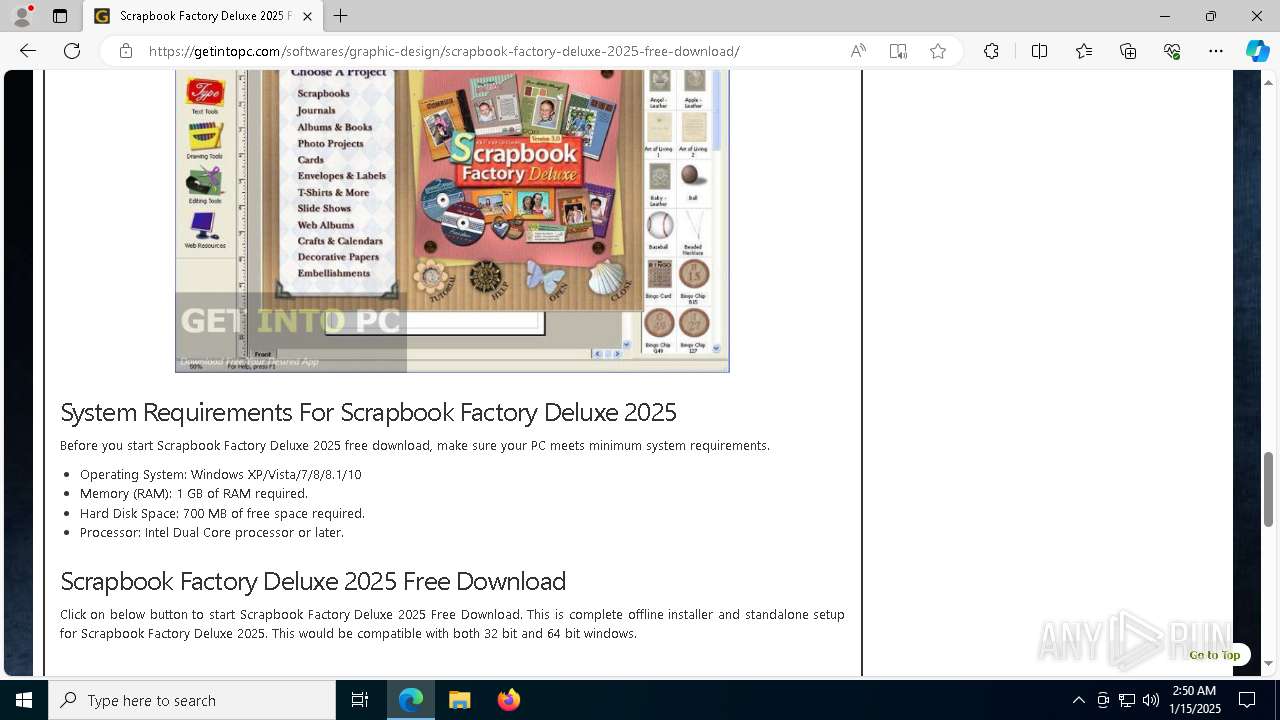Click the Processor requirement line
The width and height of the screenshot is (1280, 720).
pyautogui.click(x=212, y=532)
